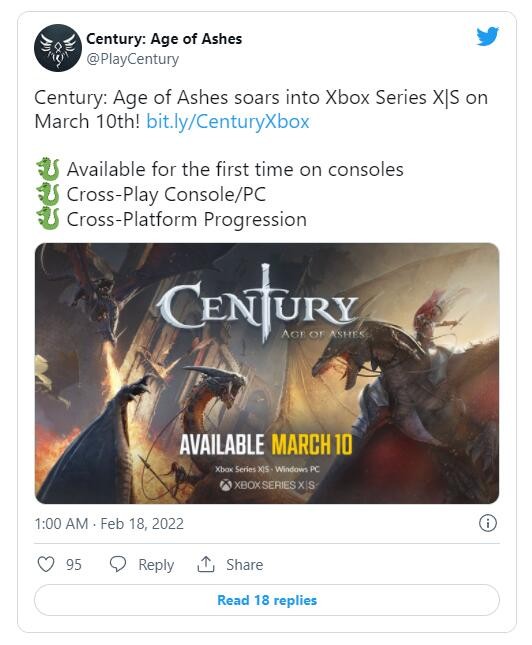Open the Century: Age of Ashes profile avatar

pyautogui.click(x=58, y=48)
